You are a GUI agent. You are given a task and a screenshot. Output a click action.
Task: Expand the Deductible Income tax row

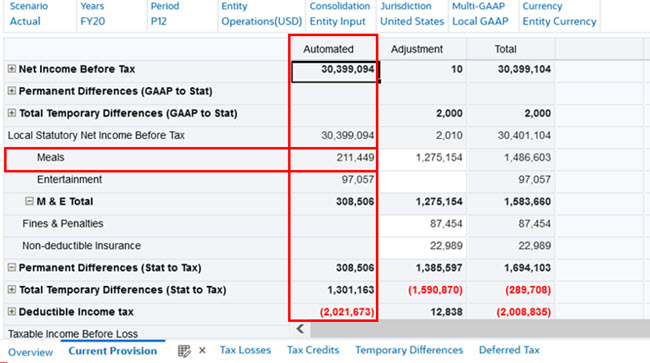(x=12, y=311)
